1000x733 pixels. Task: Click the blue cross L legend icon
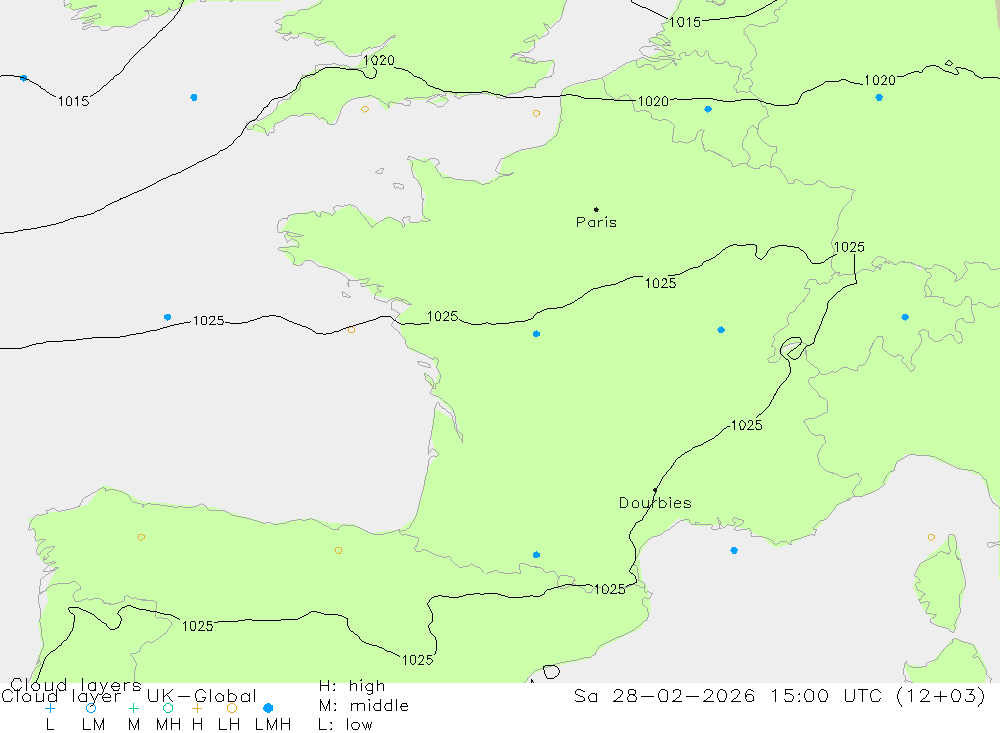(x=50, y=708)
